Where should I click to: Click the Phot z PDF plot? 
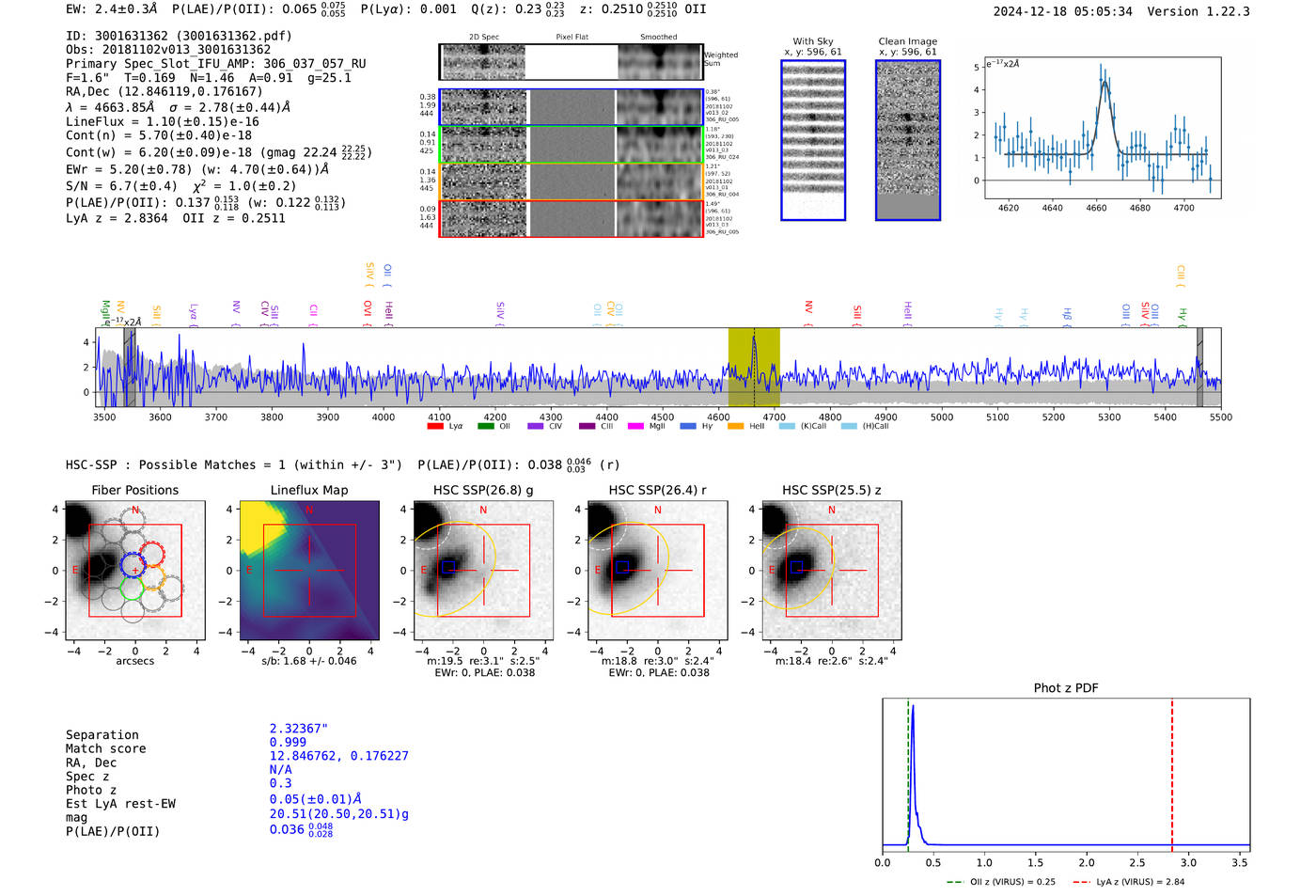pos(1066,775)
